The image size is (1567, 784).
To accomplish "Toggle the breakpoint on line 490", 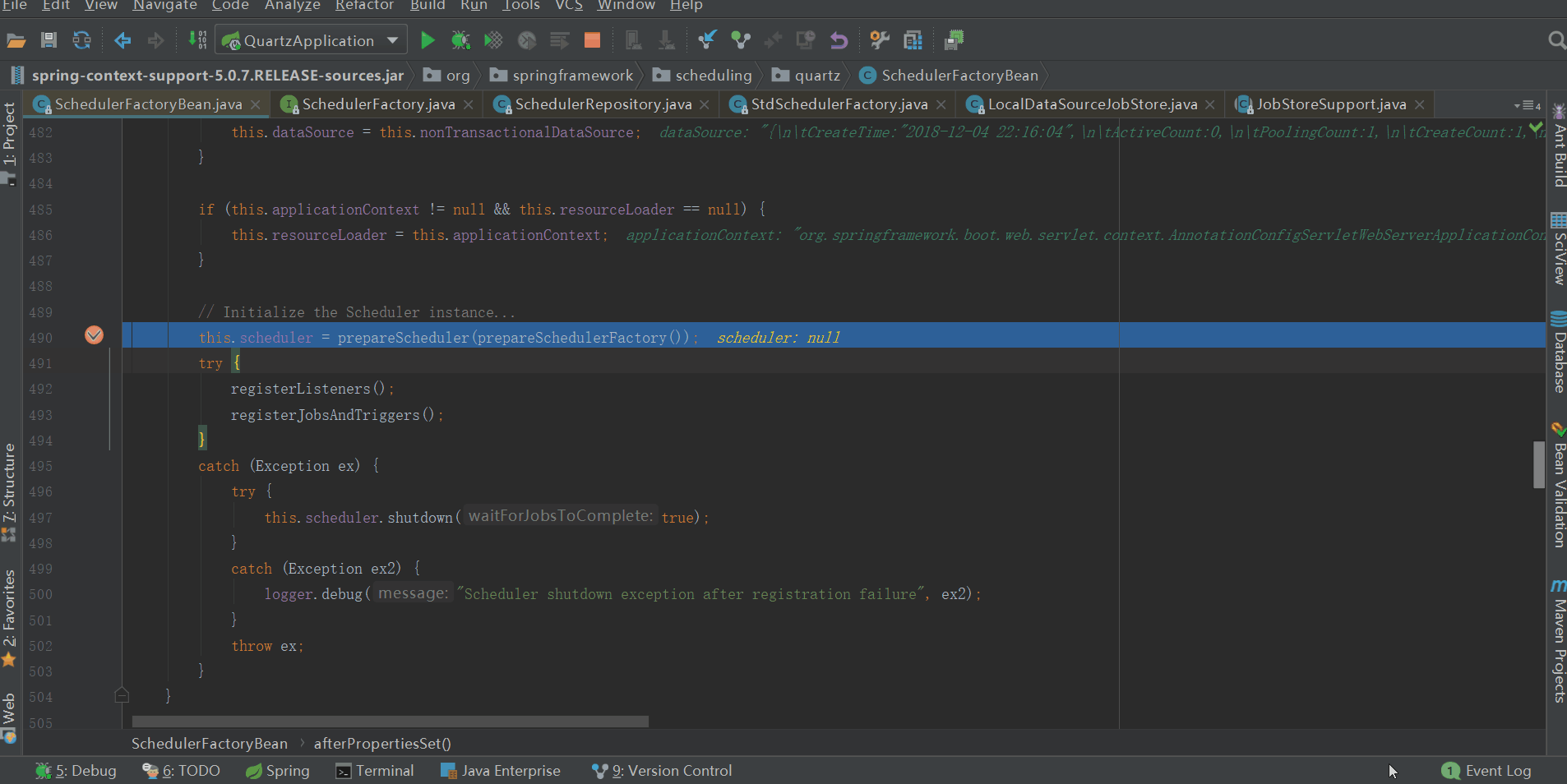I will [x=94, y=335].
